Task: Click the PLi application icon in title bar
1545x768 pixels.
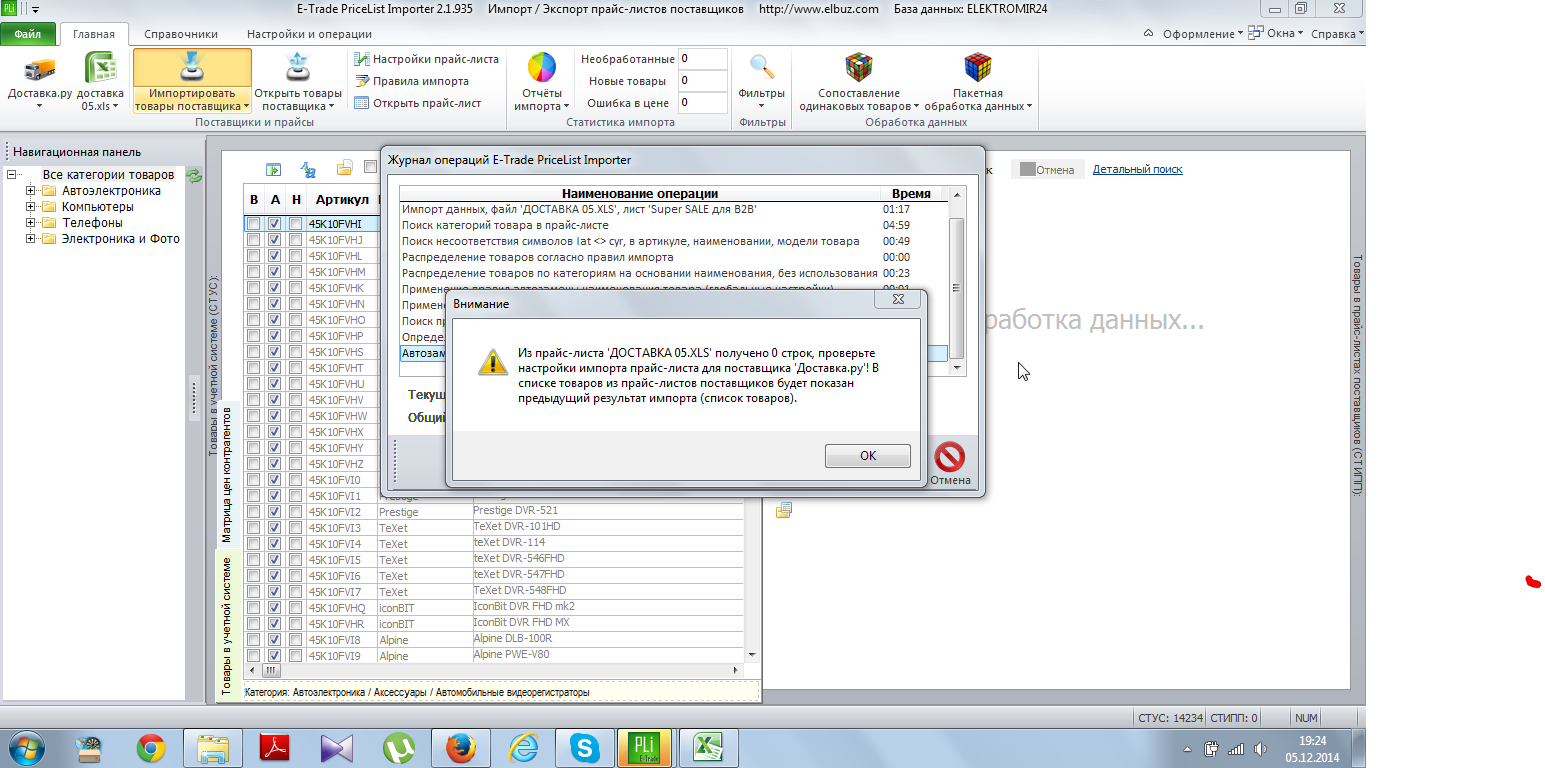Action: [x=10, y=9]
